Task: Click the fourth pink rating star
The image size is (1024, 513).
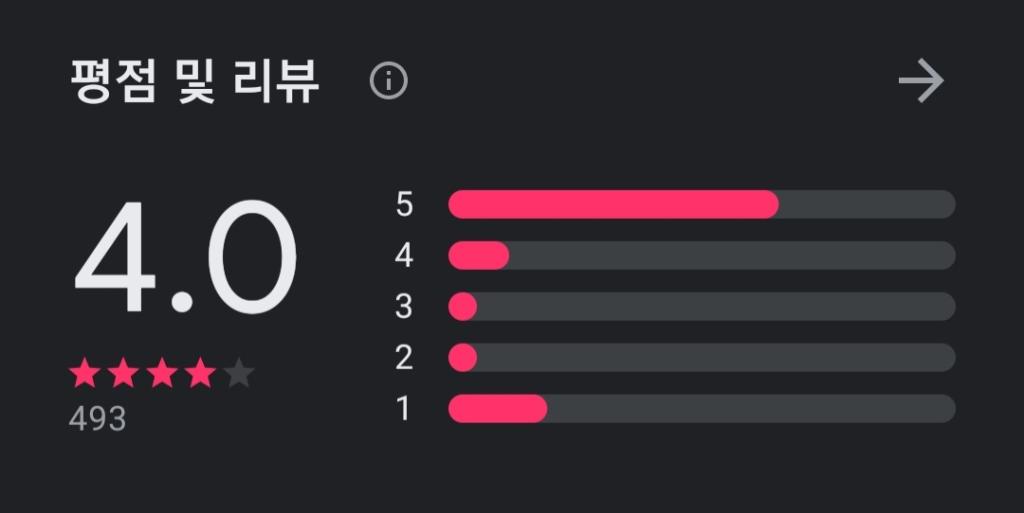Action: [200, 373]
